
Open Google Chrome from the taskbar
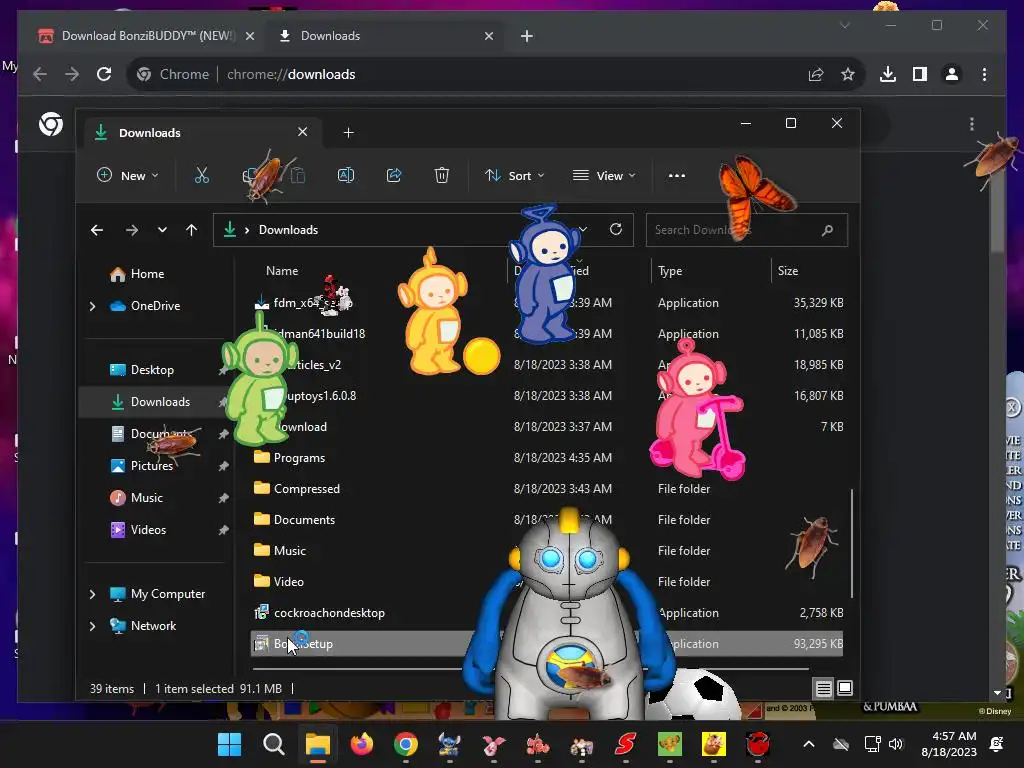(x=406, y=744)
